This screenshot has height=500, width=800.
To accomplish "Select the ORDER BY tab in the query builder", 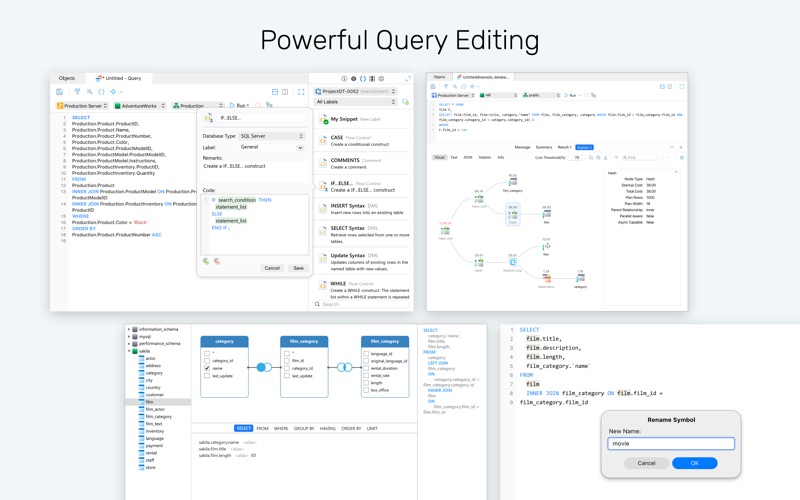I will [351, 429].
